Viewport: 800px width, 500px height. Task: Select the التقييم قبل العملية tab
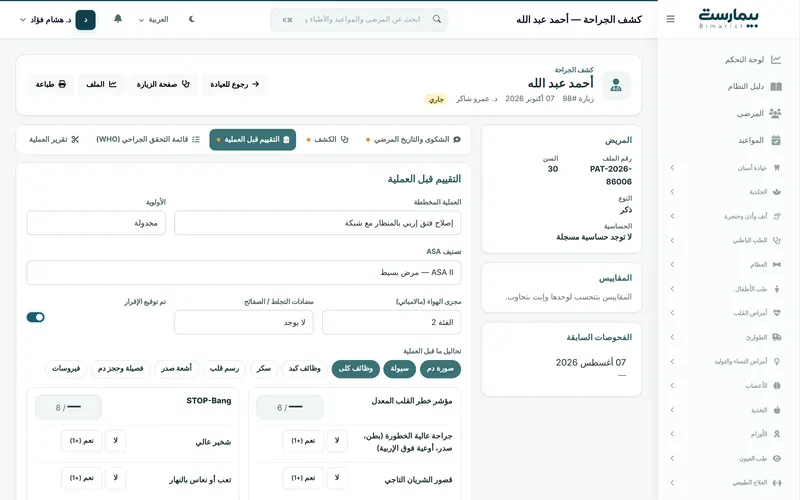(x=253, y=139)
